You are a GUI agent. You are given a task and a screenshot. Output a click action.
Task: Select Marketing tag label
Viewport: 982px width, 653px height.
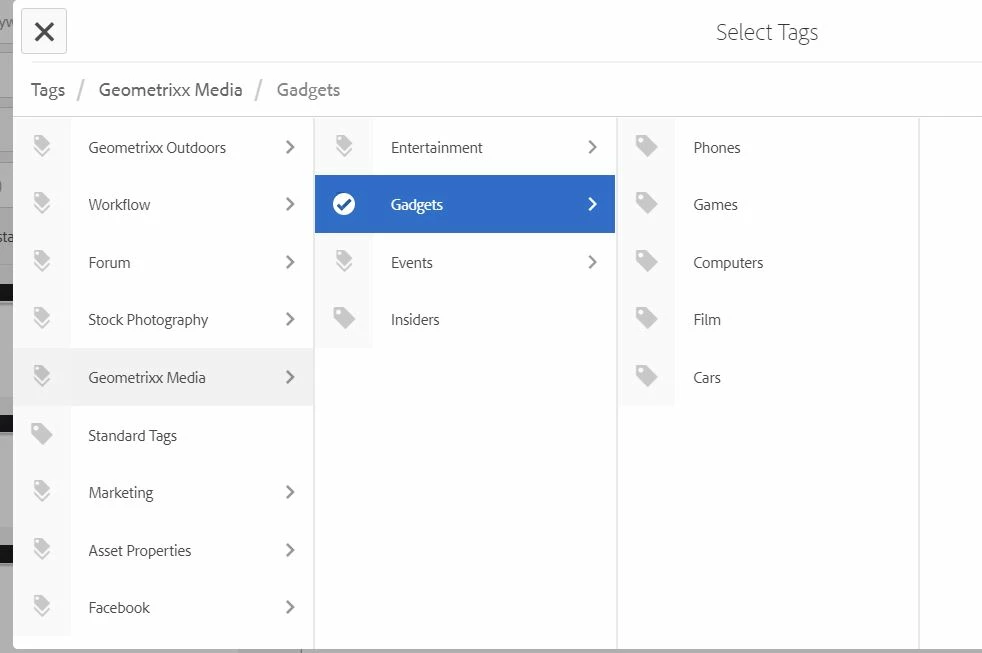[x=121, y=493]
